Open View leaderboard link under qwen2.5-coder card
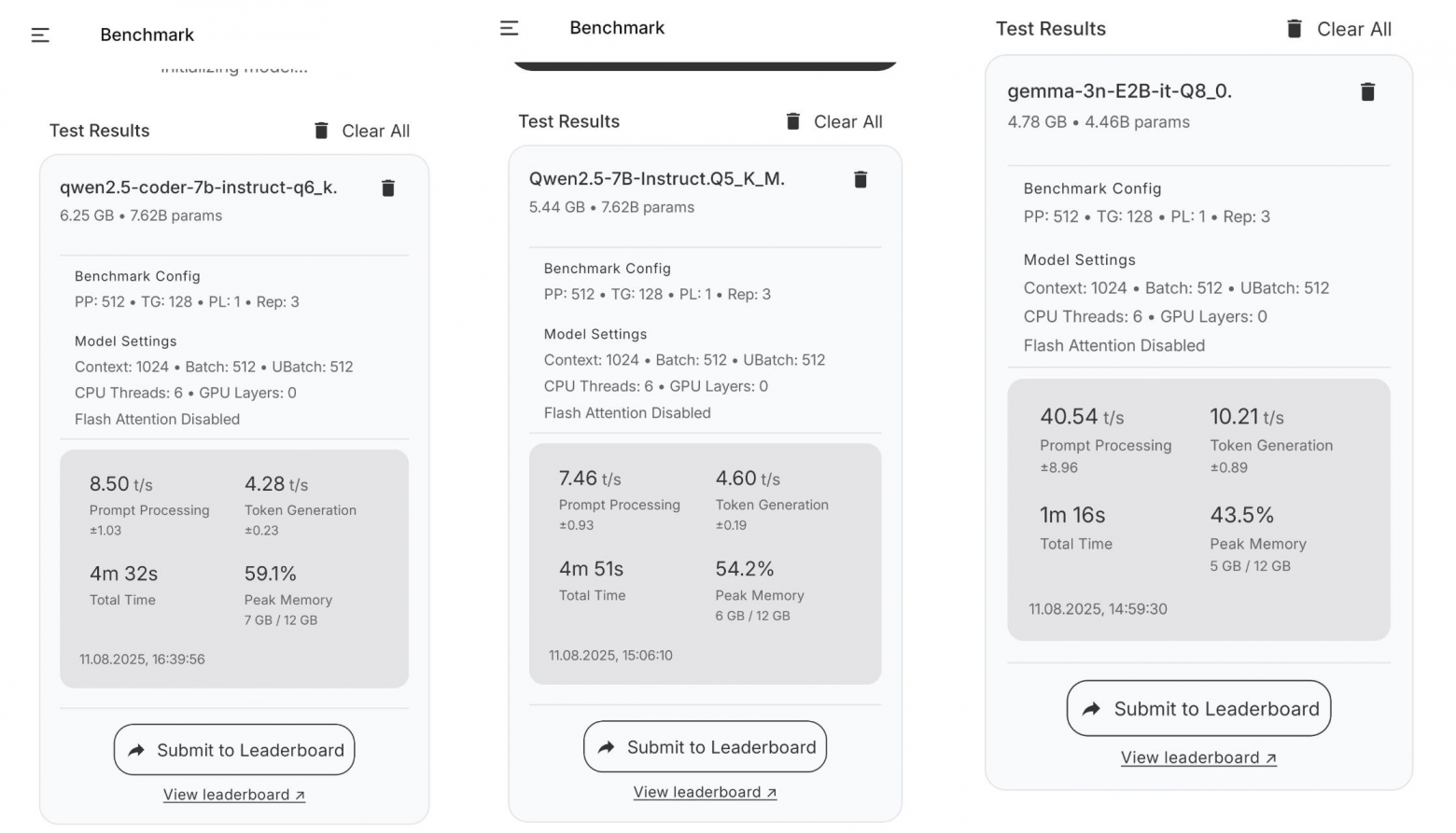 [x=234, y=795]
